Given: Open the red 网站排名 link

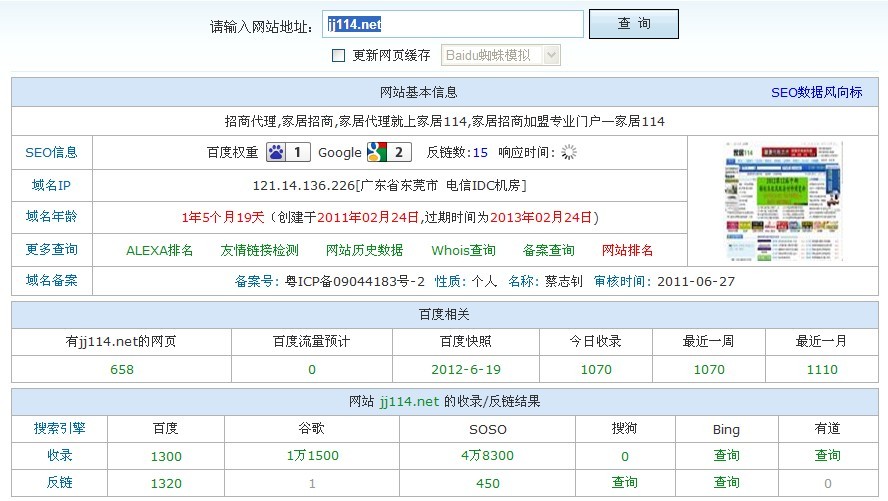Looking at the screenshot, I should (627, 250).
